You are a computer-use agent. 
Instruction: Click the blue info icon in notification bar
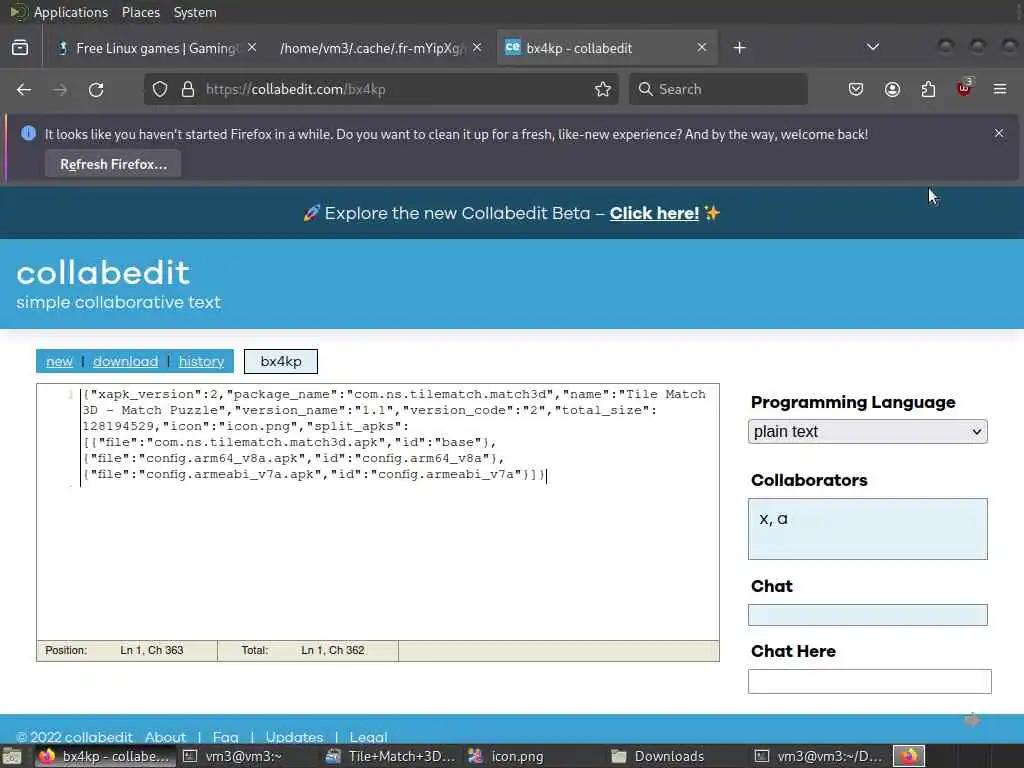tap(28, 133)
